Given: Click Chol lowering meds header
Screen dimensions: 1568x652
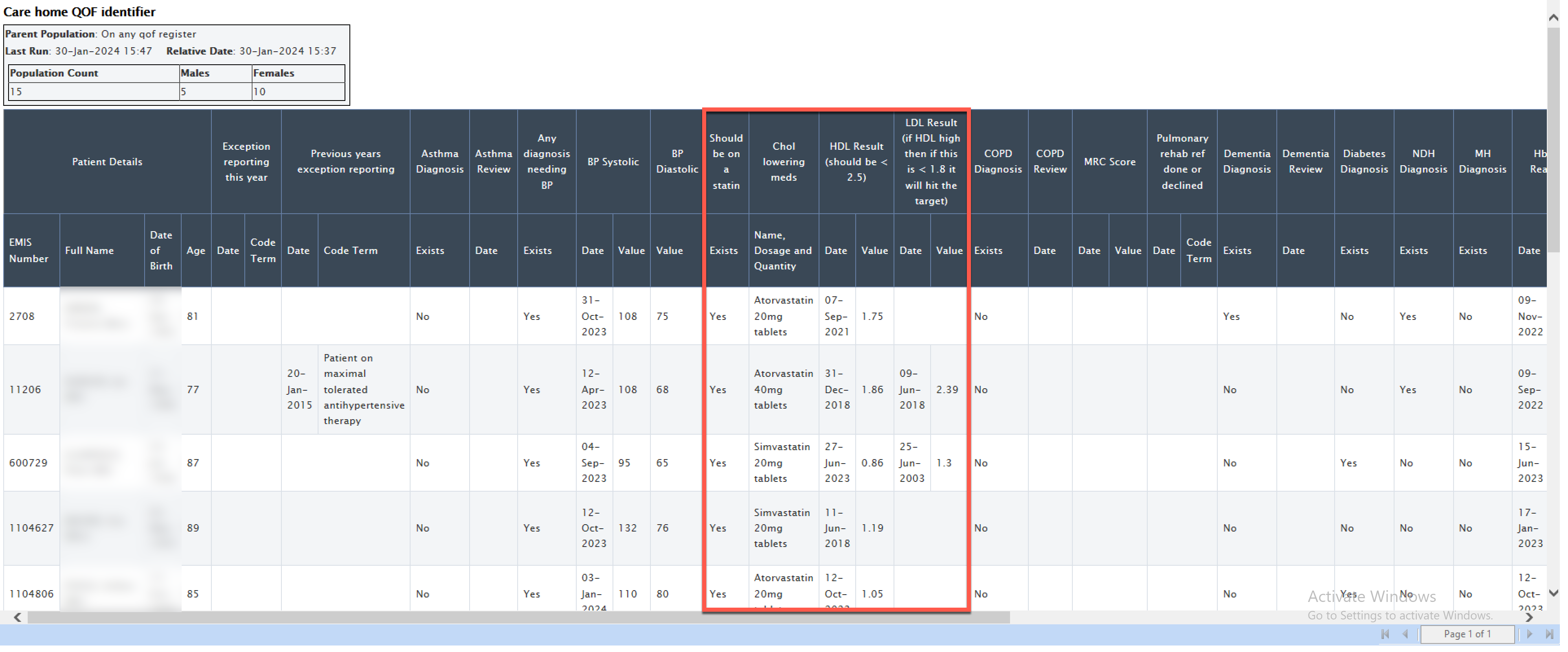Looking at the screenshot, I should [784, 162].
